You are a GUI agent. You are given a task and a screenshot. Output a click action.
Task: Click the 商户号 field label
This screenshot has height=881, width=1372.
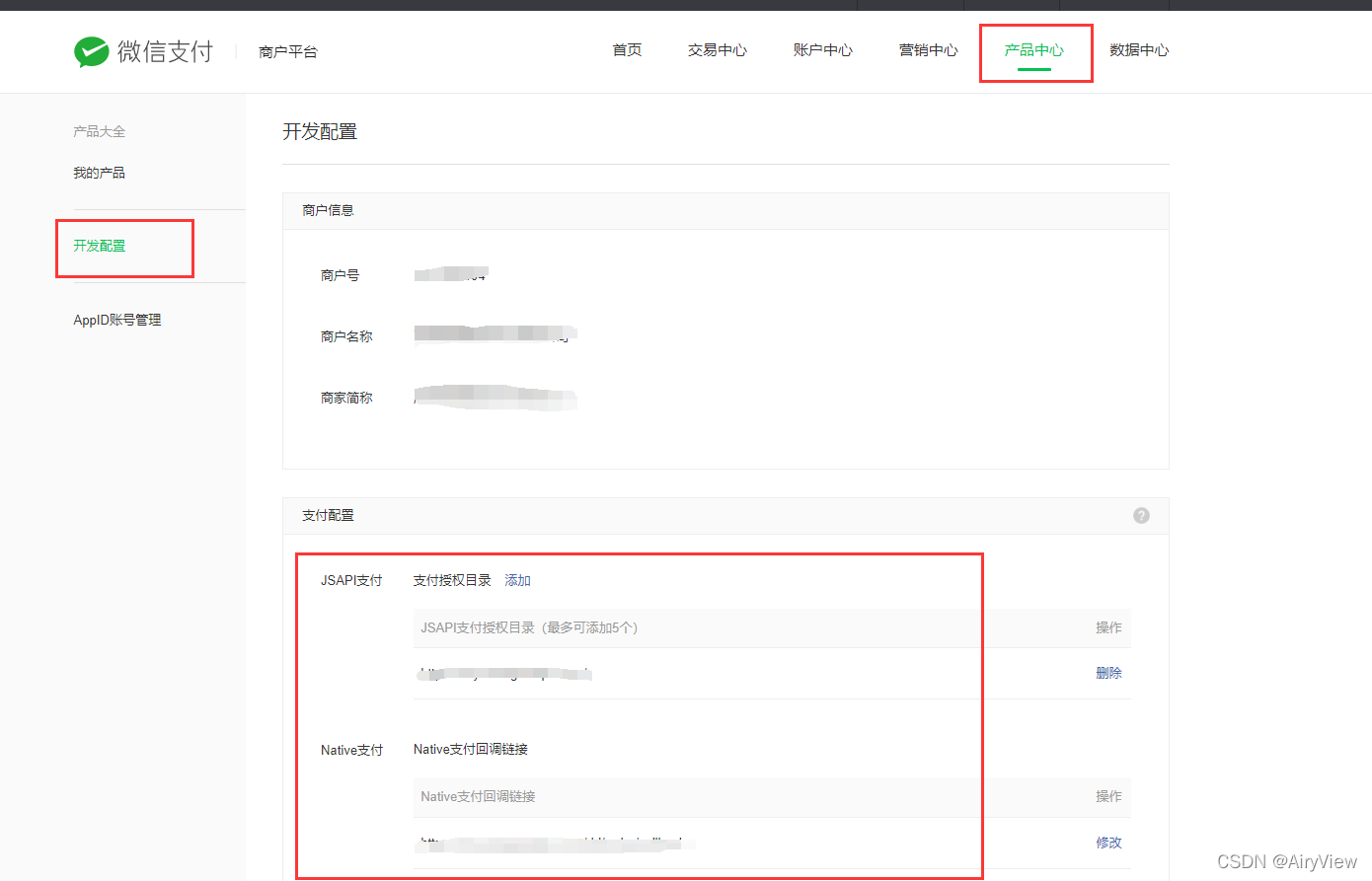tap(340, 275)
